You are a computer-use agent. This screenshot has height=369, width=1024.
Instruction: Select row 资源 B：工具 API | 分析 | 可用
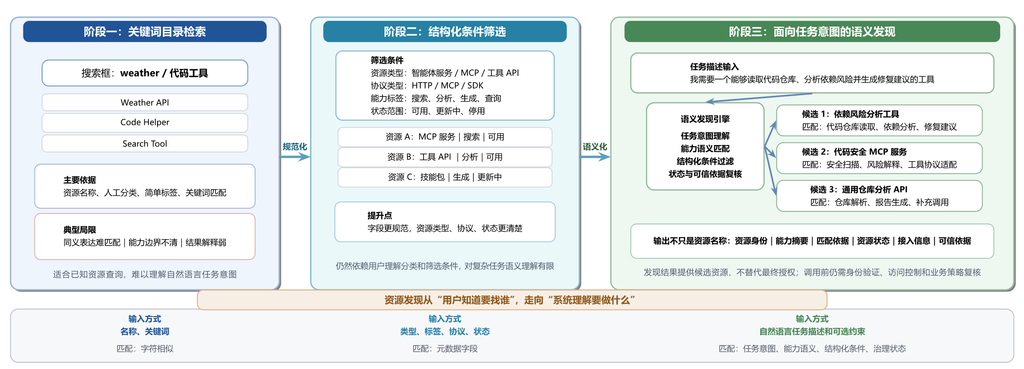(445, 157)
